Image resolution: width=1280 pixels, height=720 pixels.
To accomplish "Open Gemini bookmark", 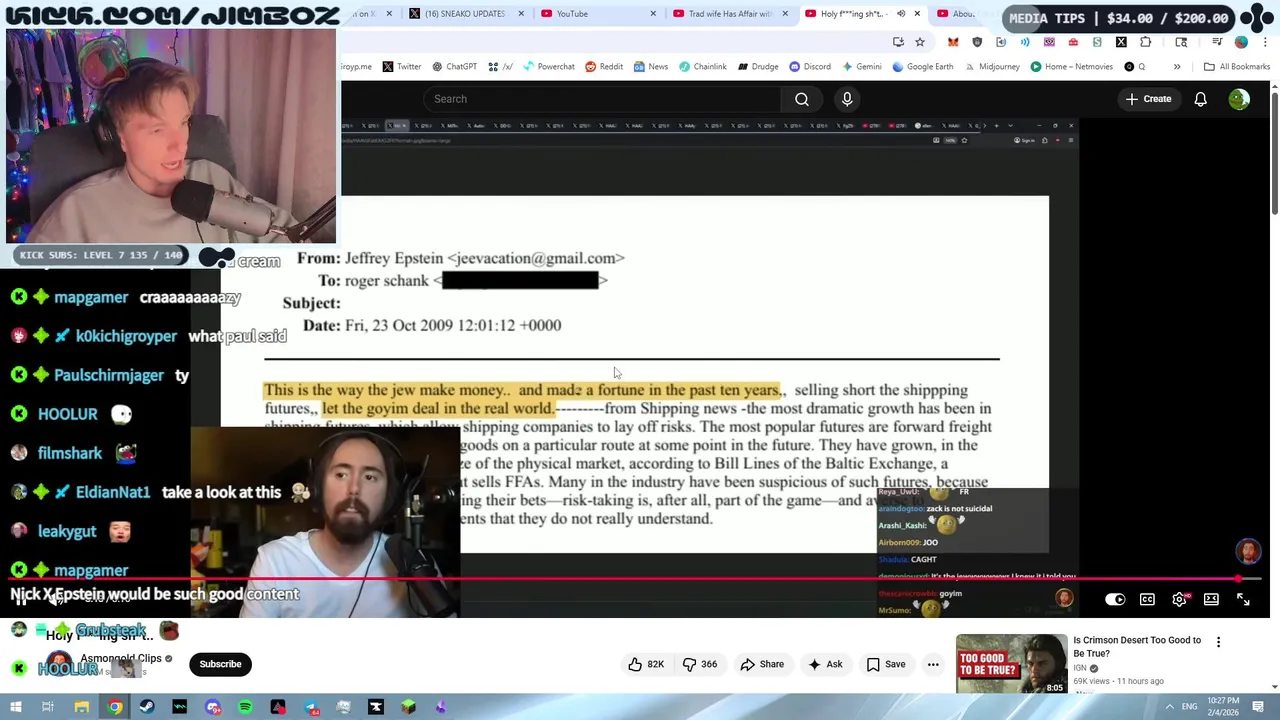I will tap(861, 67).
